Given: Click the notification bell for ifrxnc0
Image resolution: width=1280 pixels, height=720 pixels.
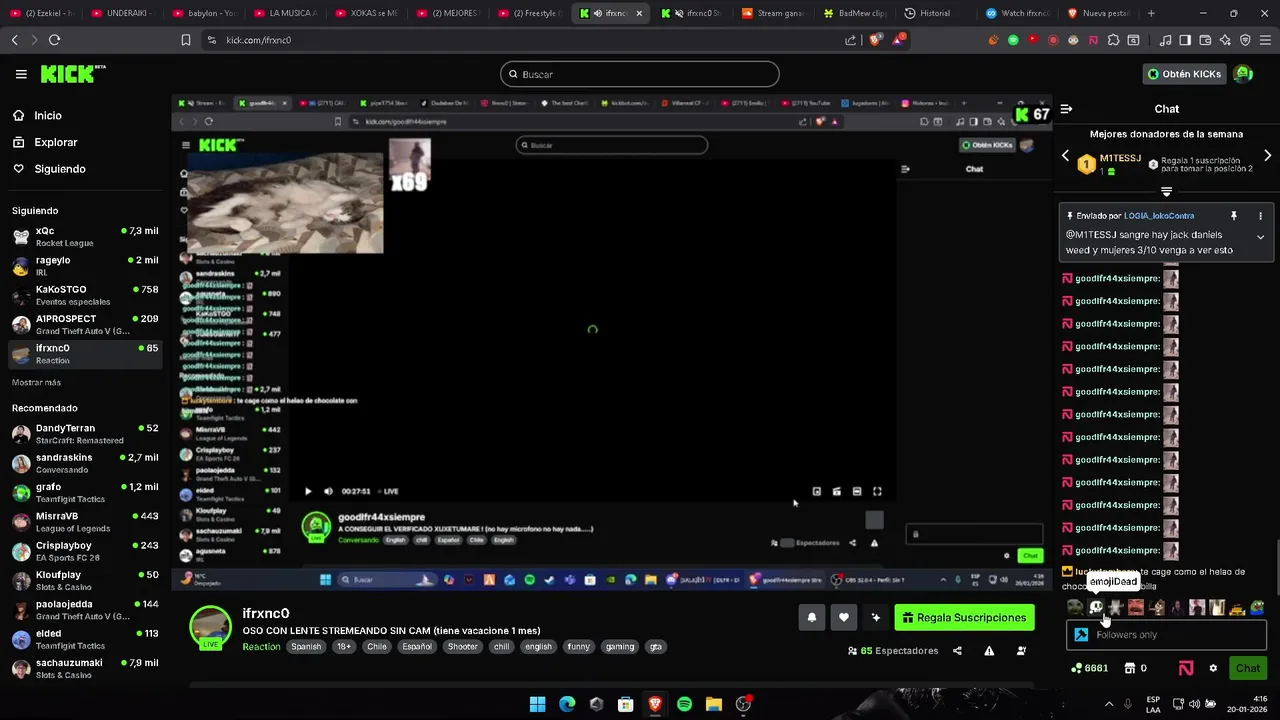Looking at the screenshot, I should pos(811,618).
